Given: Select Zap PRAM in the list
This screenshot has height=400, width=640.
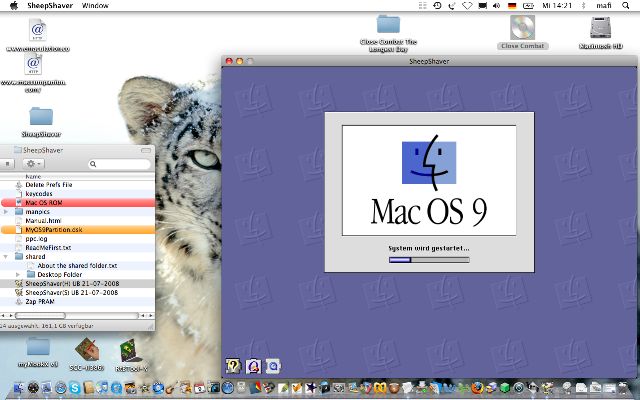Looking at the screenshot, I should coord(40,302).
